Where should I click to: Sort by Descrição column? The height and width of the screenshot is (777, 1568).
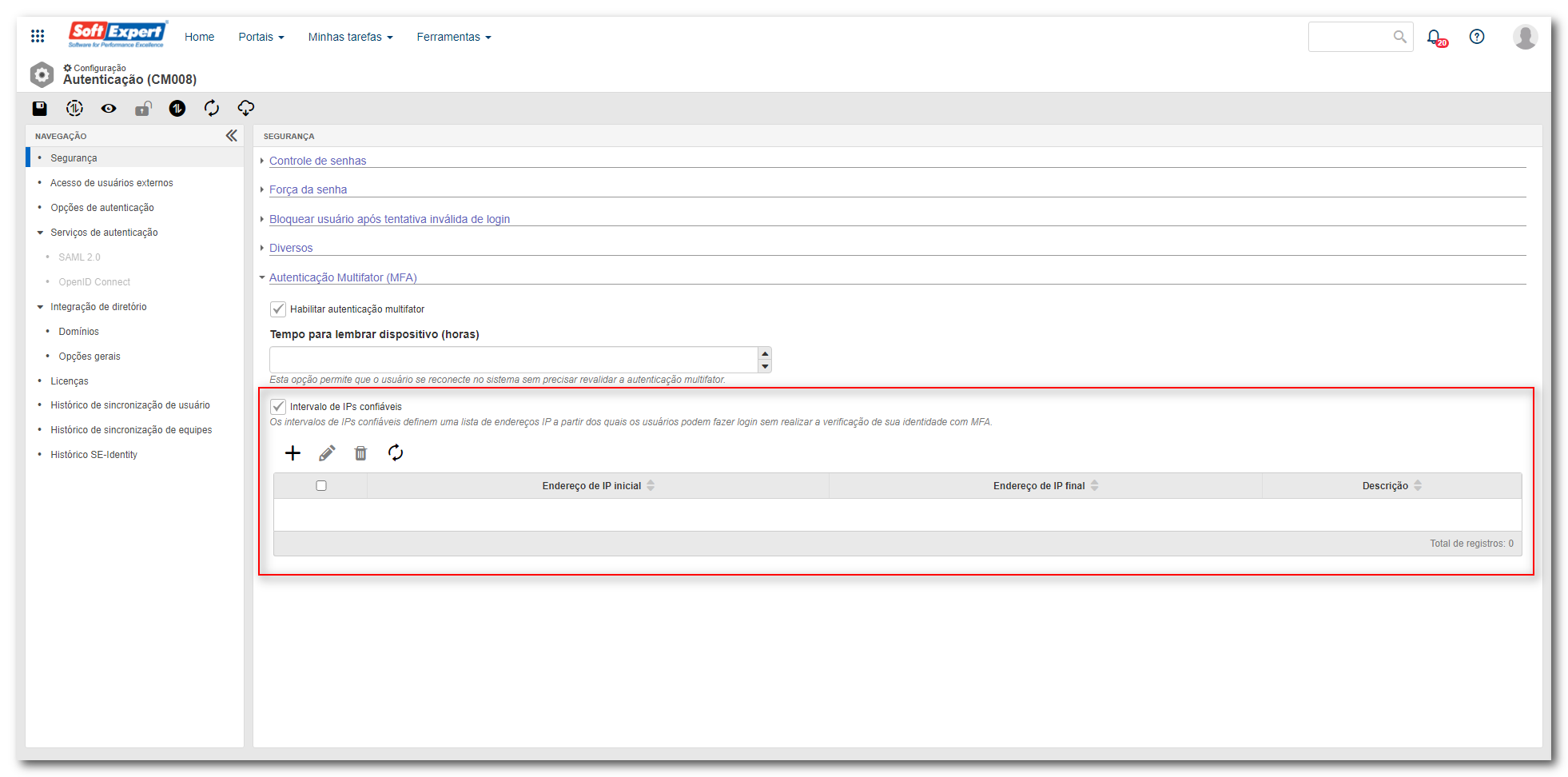1391,486
